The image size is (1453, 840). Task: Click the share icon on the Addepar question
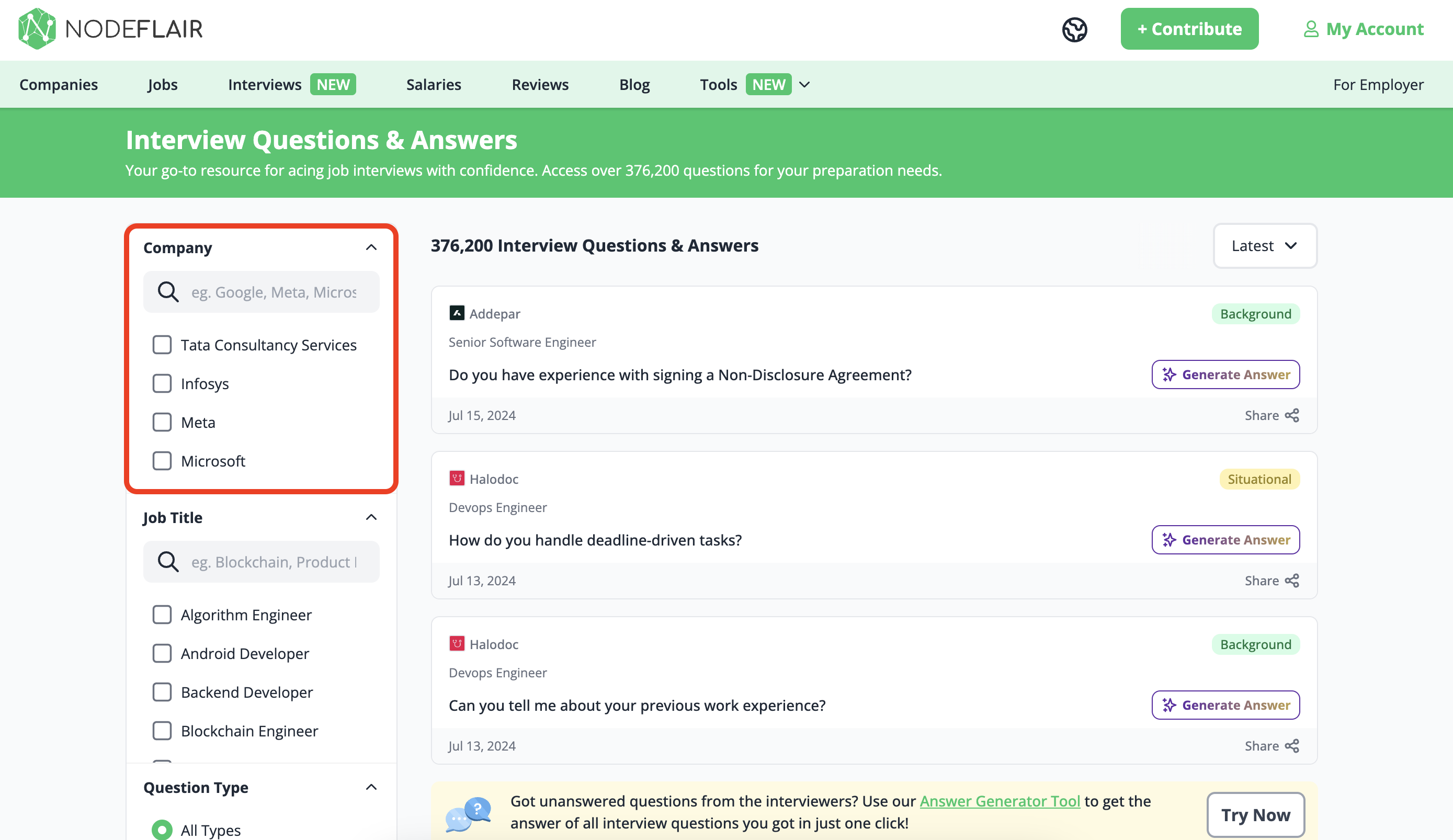1292,416
